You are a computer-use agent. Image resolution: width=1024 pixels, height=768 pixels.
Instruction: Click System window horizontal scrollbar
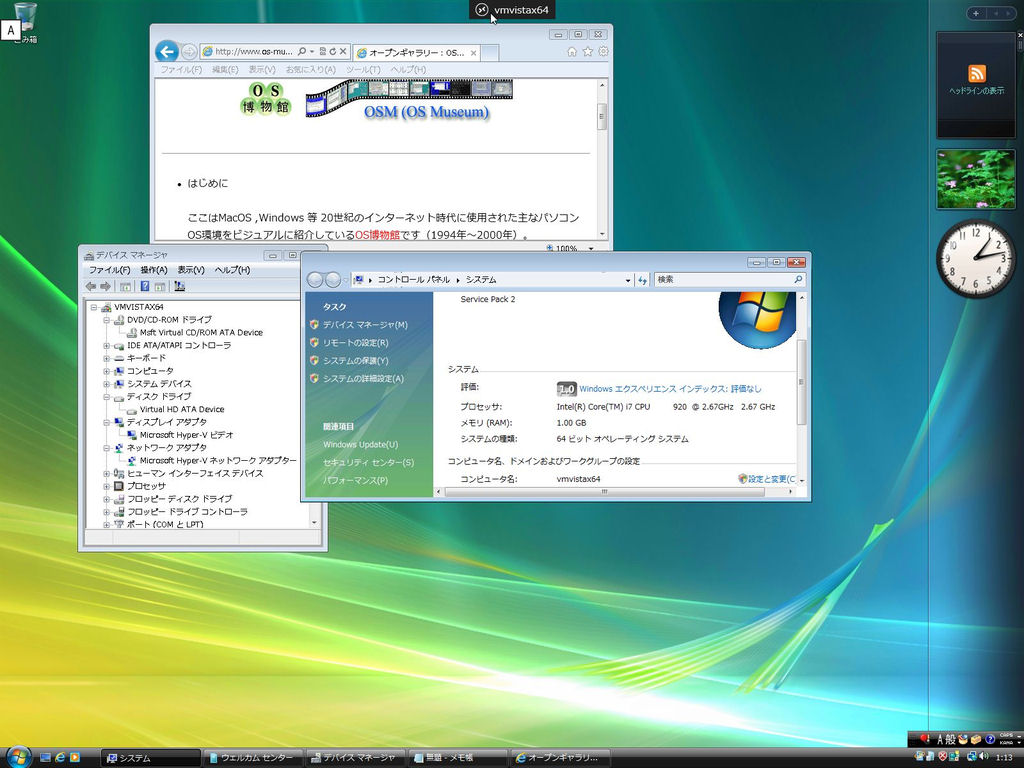605,492
